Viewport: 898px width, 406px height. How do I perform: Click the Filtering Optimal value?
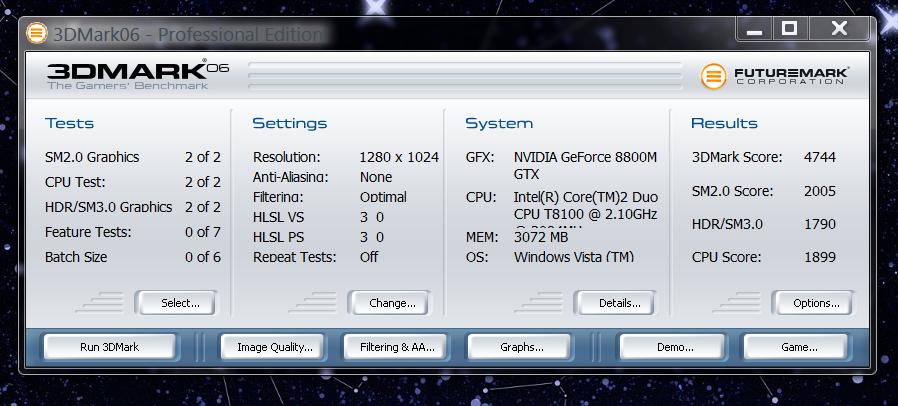(383, 197)
